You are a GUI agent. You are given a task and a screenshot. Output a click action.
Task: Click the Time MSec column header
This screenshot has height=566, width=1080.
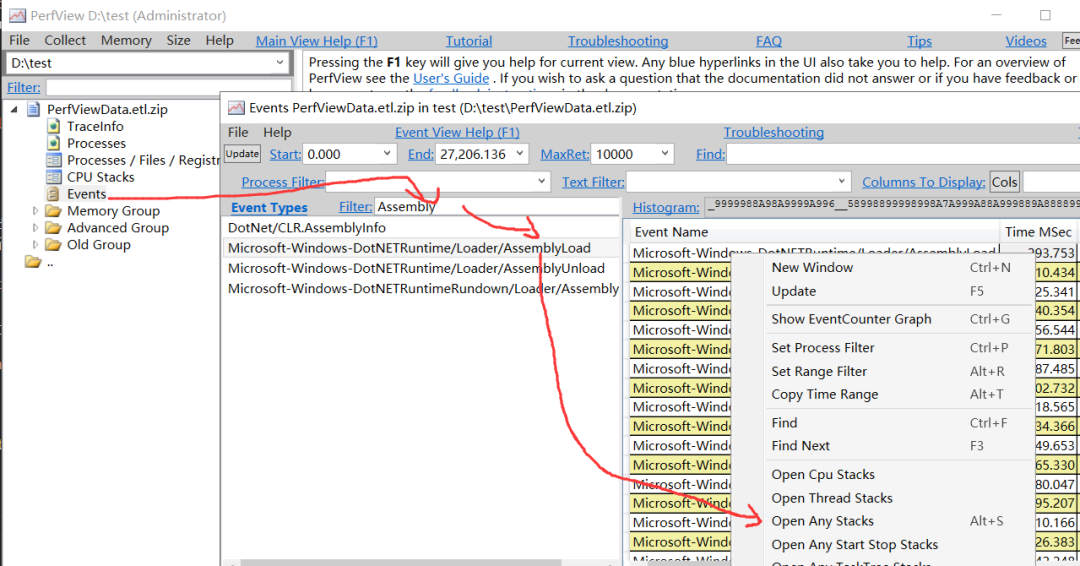(1039, 232)
